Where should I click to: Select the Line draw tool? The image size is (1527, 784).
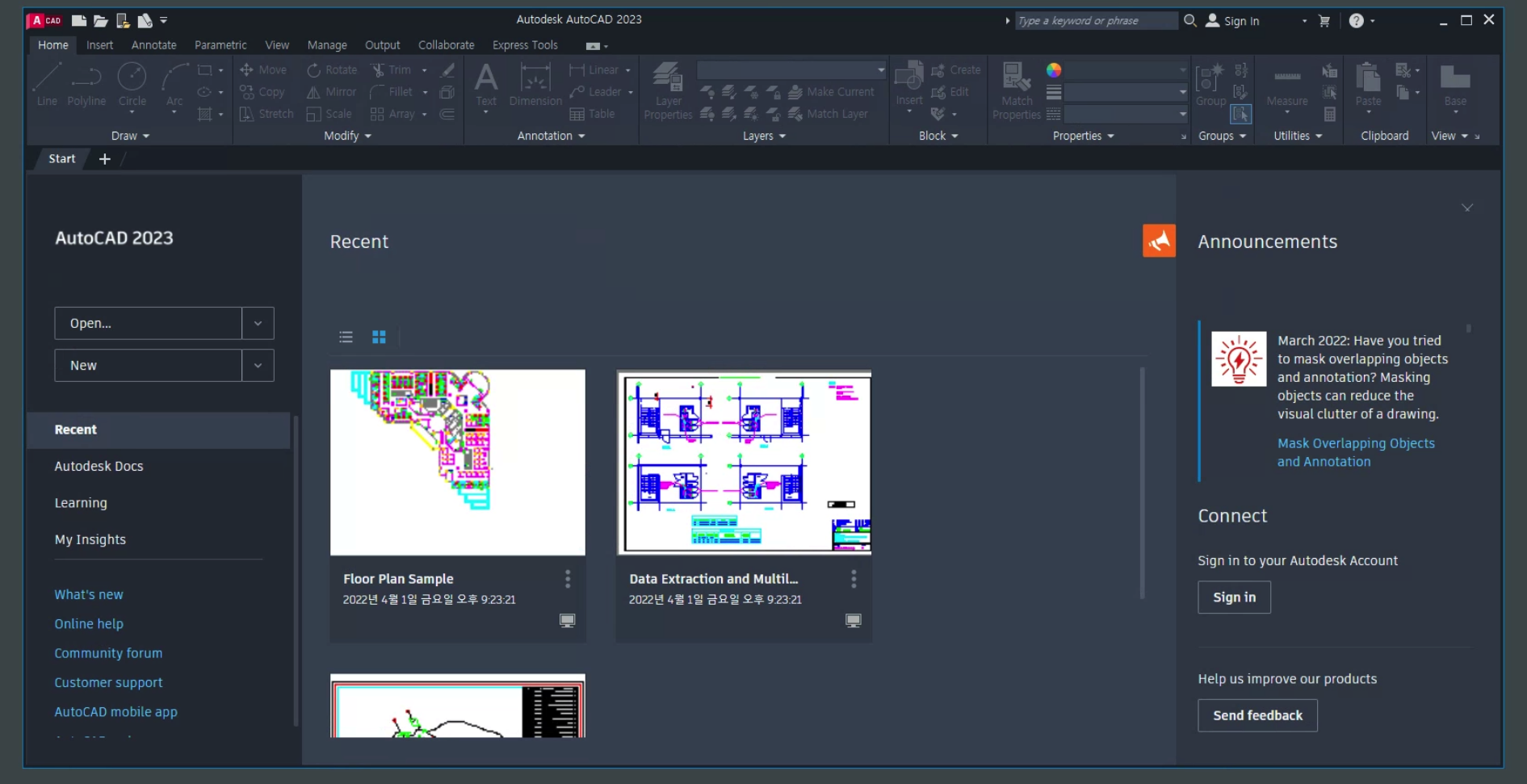coord(47,86)
